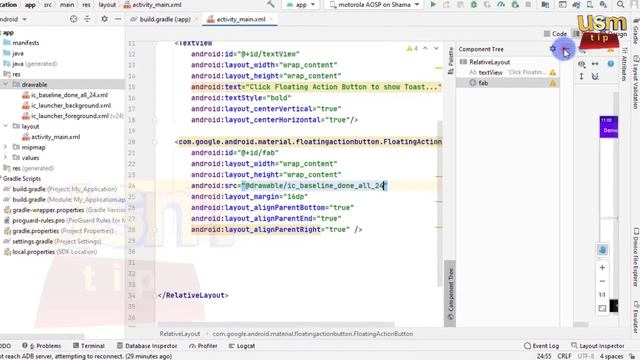640x360 pixels.
Task: Close the activity_main.xml tab
Action: 271,19
